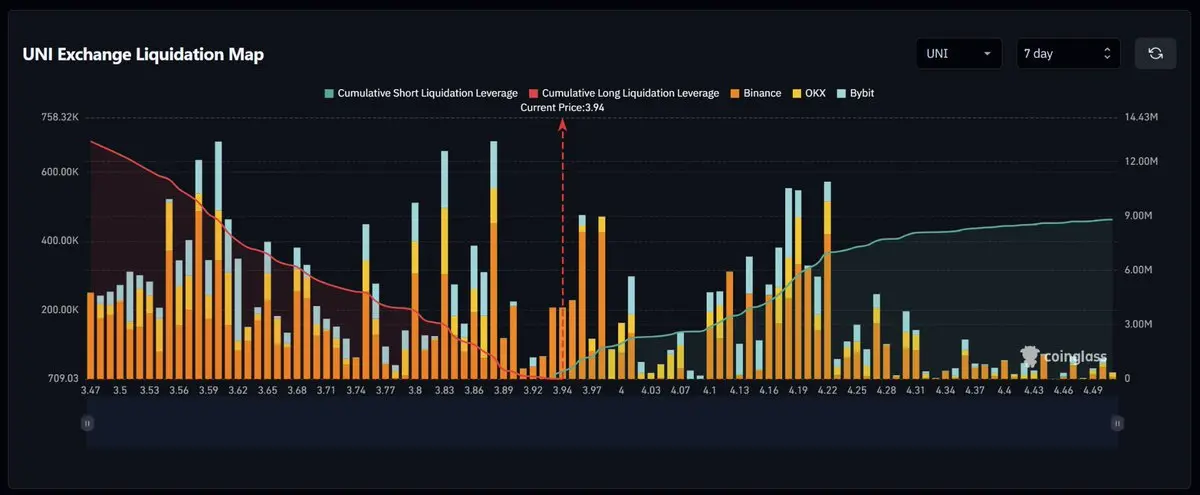Toggle Cumulative Short Liquidation Leverage legend
1200x495 pixels.
pyautogui.click(x=421, y=93)
